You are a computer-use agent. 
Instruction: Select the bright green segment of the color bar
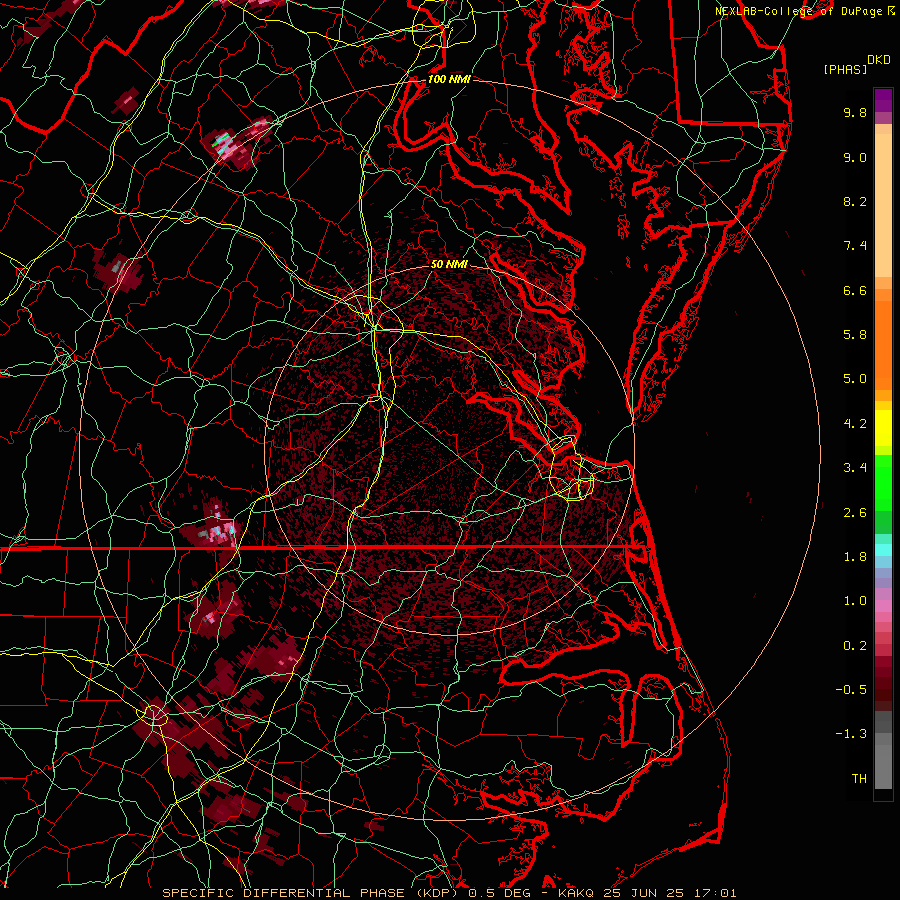(883, 482)
